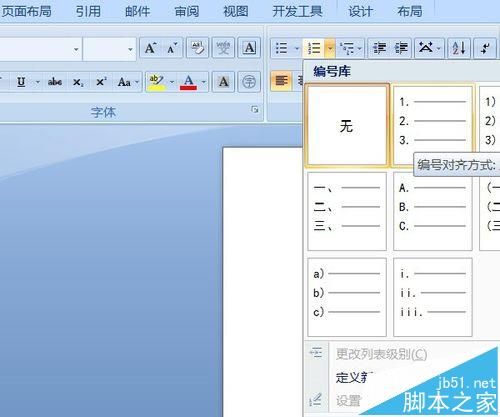Image resolution: width=500 pixels, height=417 pixels.
Task: Apply the yellow text highlight color
Action: [x=157, y=82]
